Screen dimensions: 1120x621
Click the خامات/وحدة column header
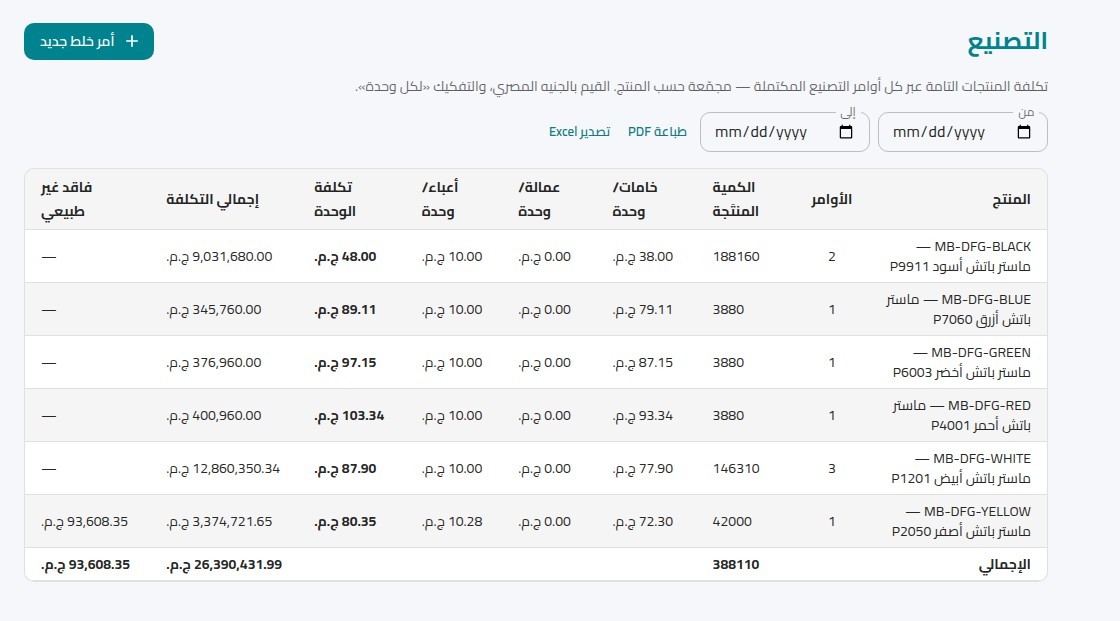[634, 199]
